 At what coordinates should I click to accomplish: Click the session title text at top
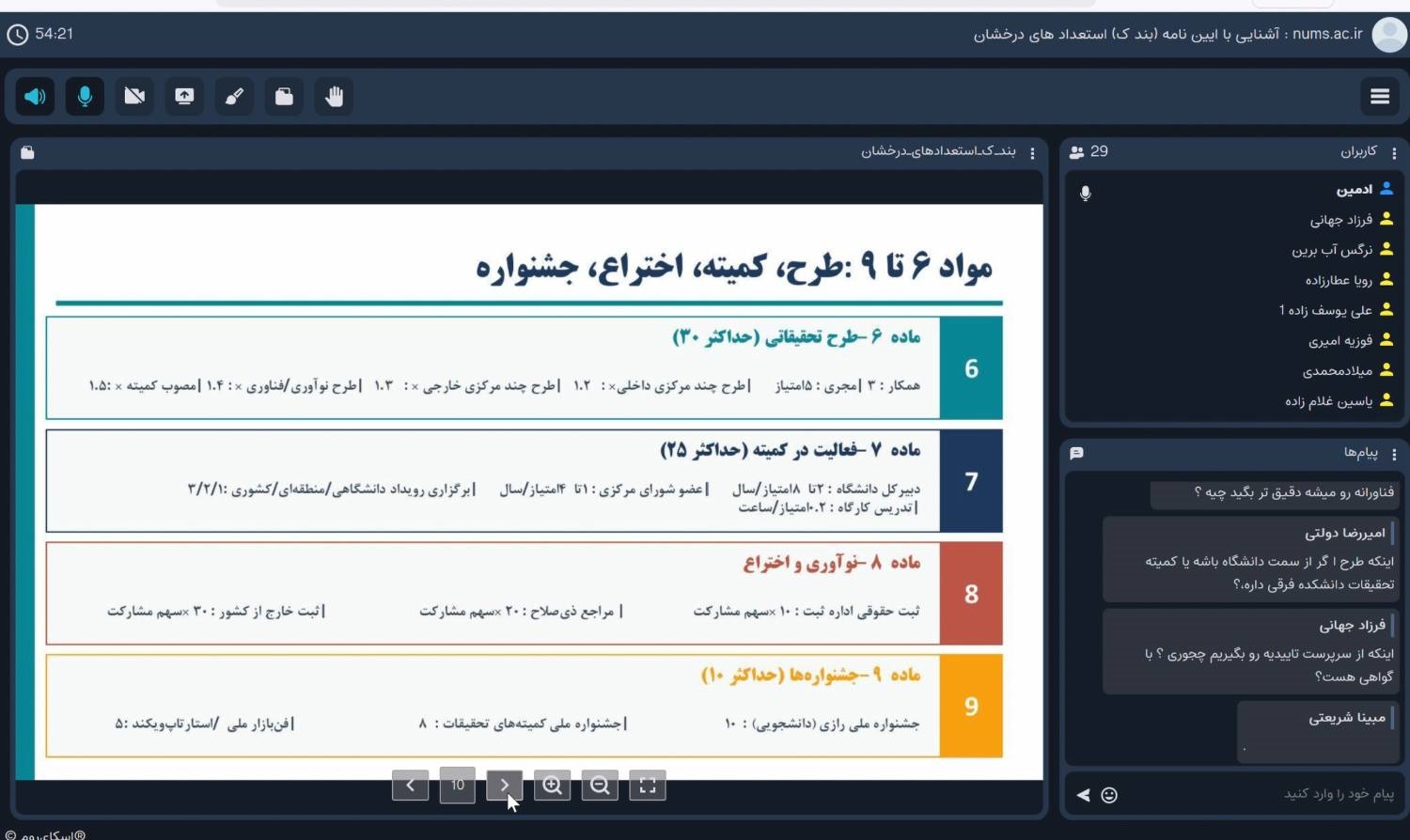(1167, 35)
